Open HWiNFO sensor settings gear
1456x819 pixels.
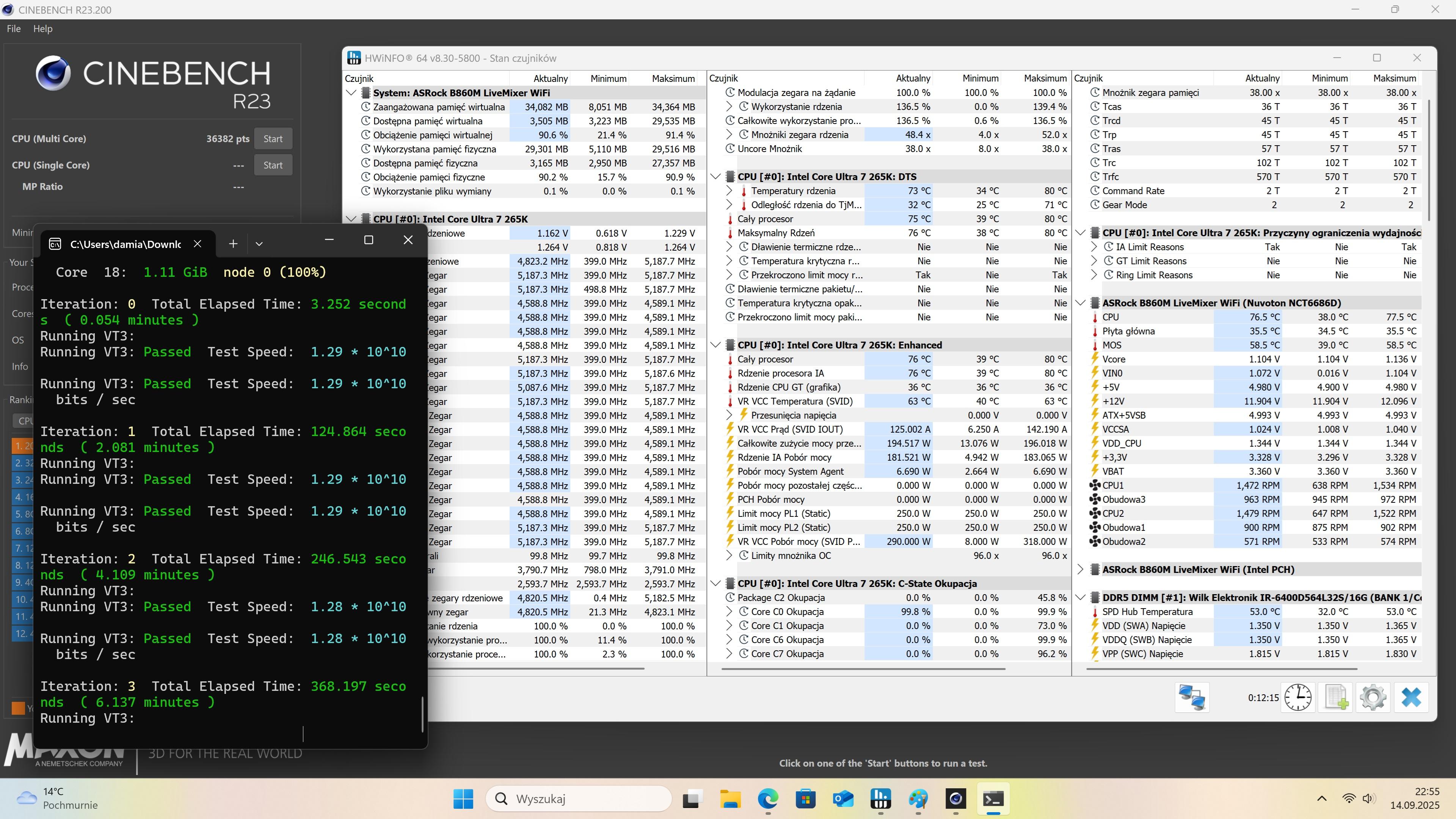click(x=1373, y=697)
